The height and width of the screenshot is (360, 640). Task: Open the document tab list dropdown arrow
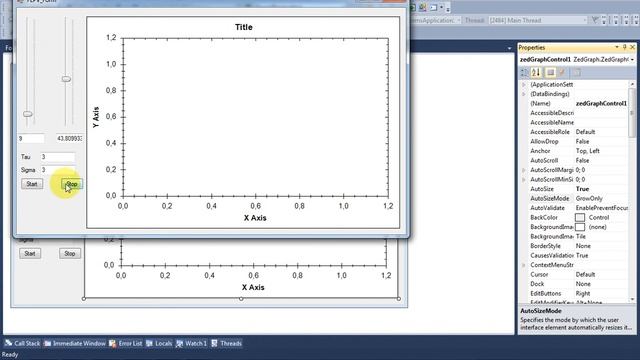click(x=509, y=49)
